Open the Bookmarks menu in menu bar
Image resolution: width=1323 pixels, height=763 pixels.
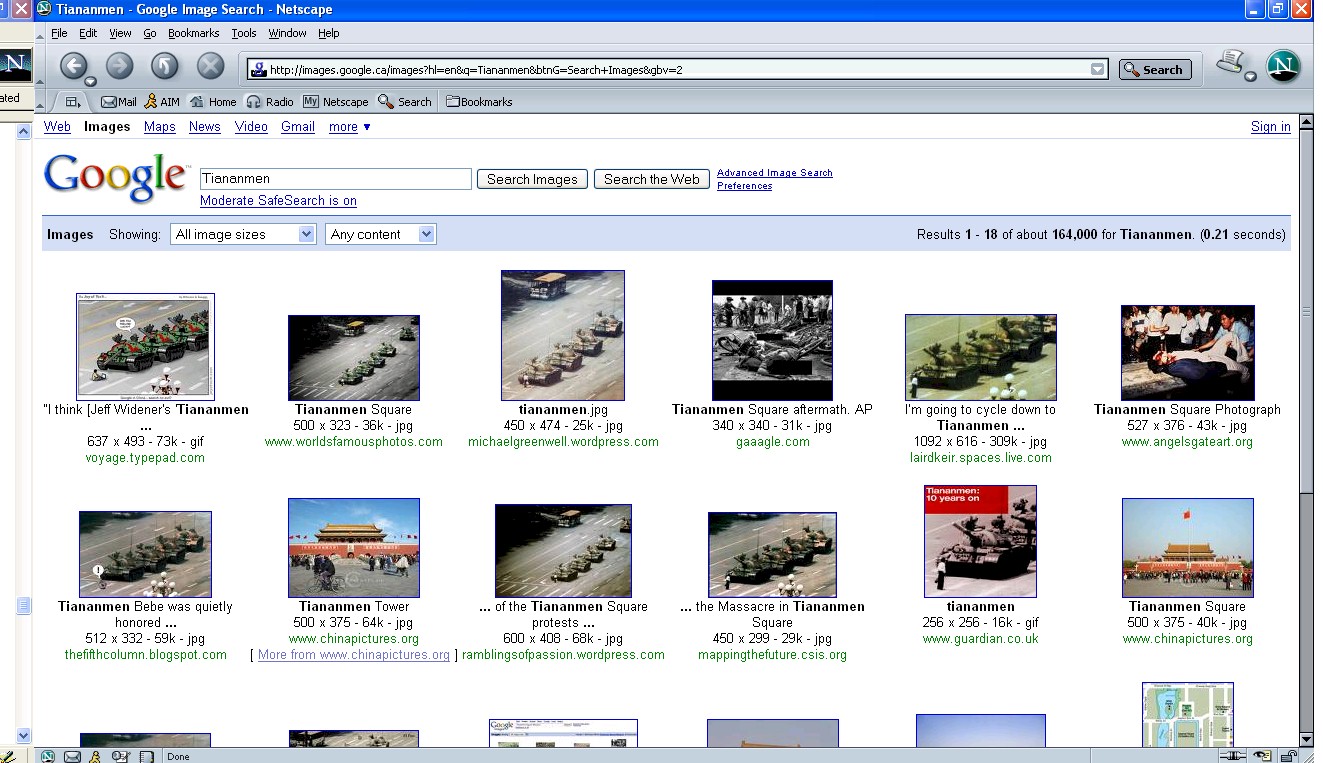pyautogui.click(x=193, y=33)
